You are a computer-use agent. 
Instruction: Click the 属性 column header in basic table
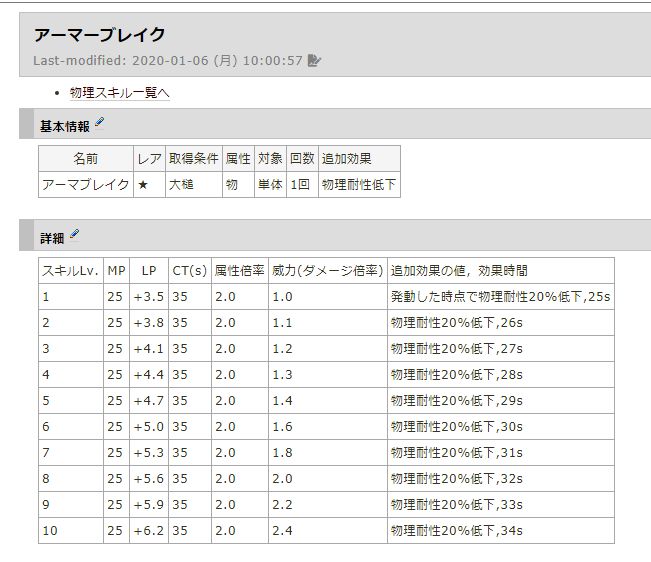(x=238, y=159)
